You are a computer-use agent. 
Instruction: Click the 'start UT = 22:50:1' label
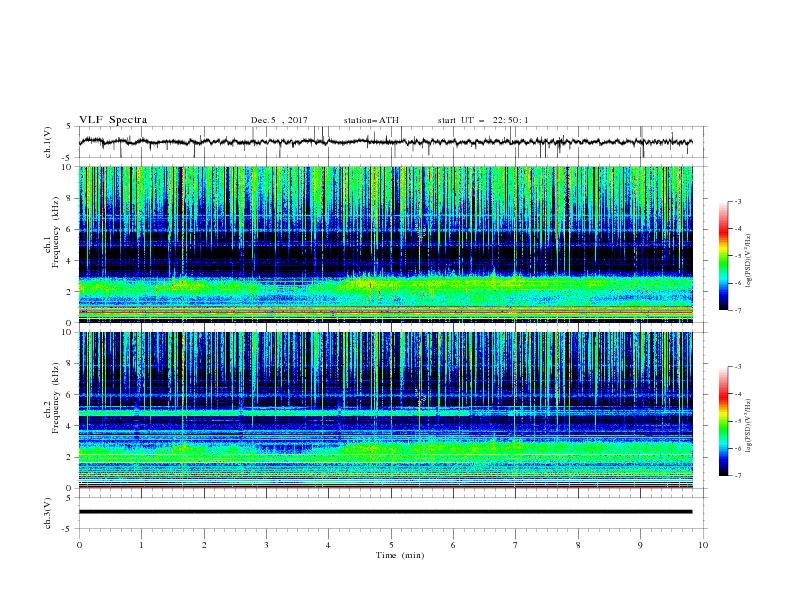(483, 120)
